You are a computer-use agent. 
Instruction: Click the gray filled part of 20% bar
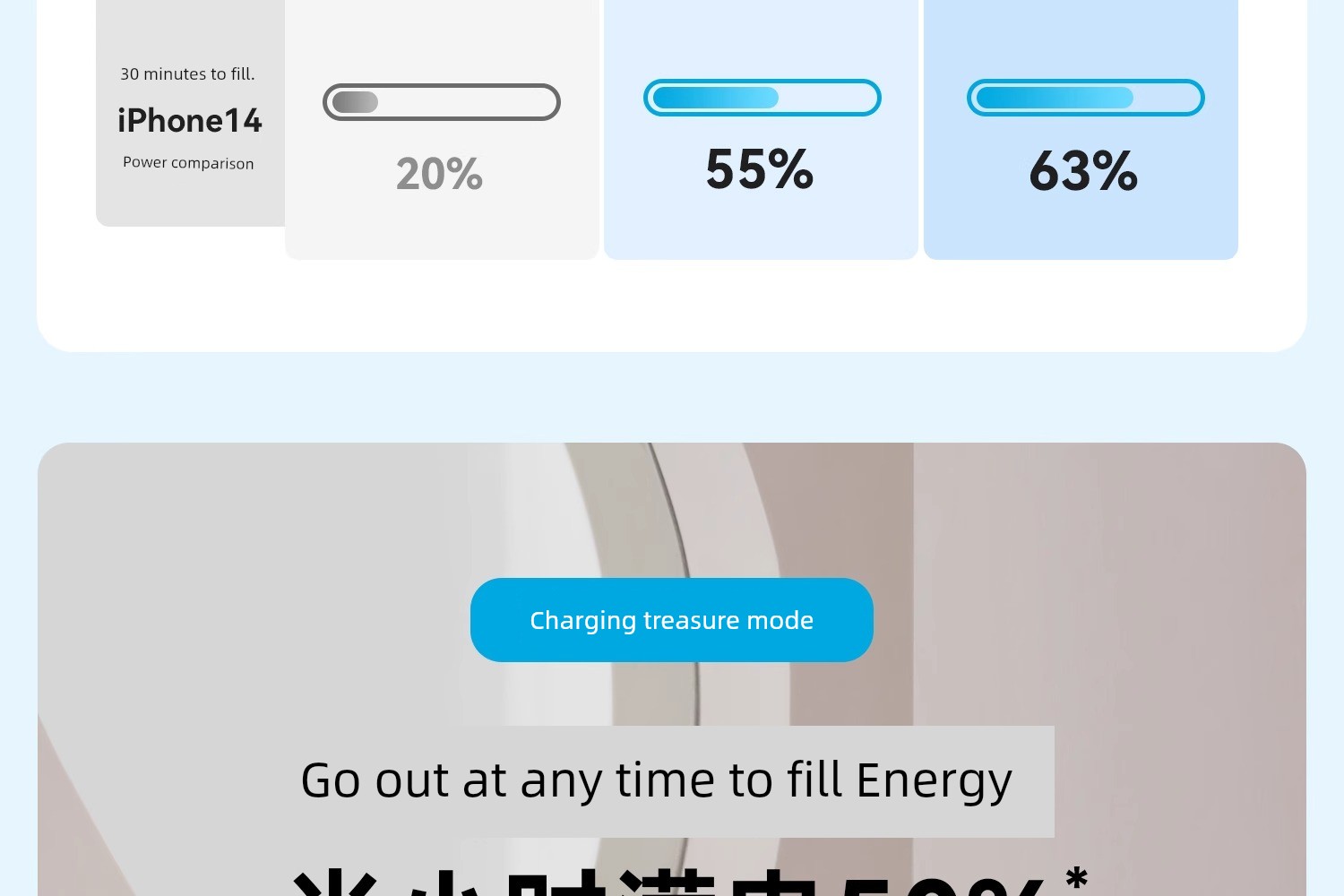pos(355,102)
